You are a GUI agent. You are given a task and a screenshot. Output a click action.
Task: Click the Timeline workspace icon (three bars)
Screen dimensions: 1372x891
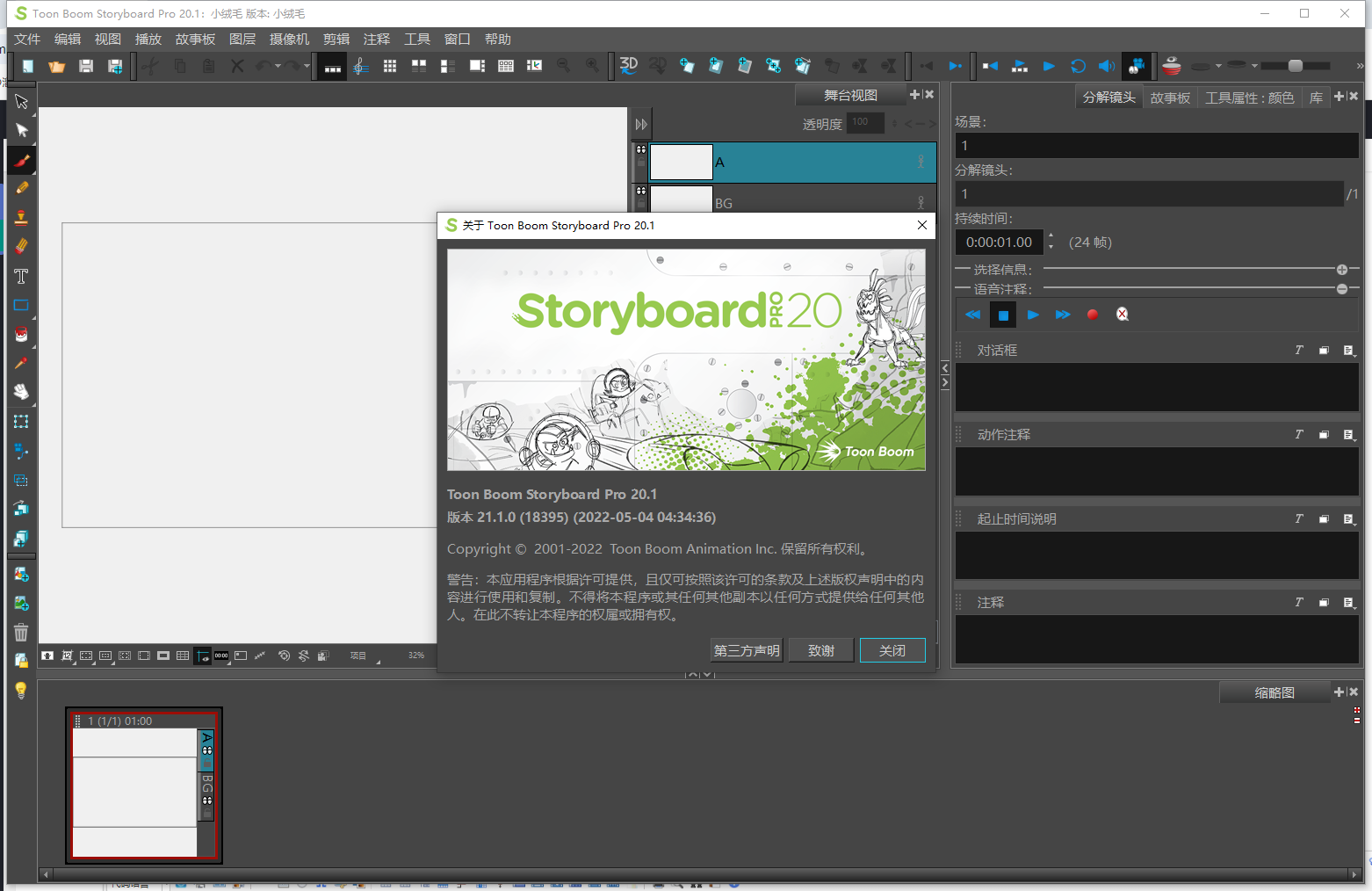point(332,66)
